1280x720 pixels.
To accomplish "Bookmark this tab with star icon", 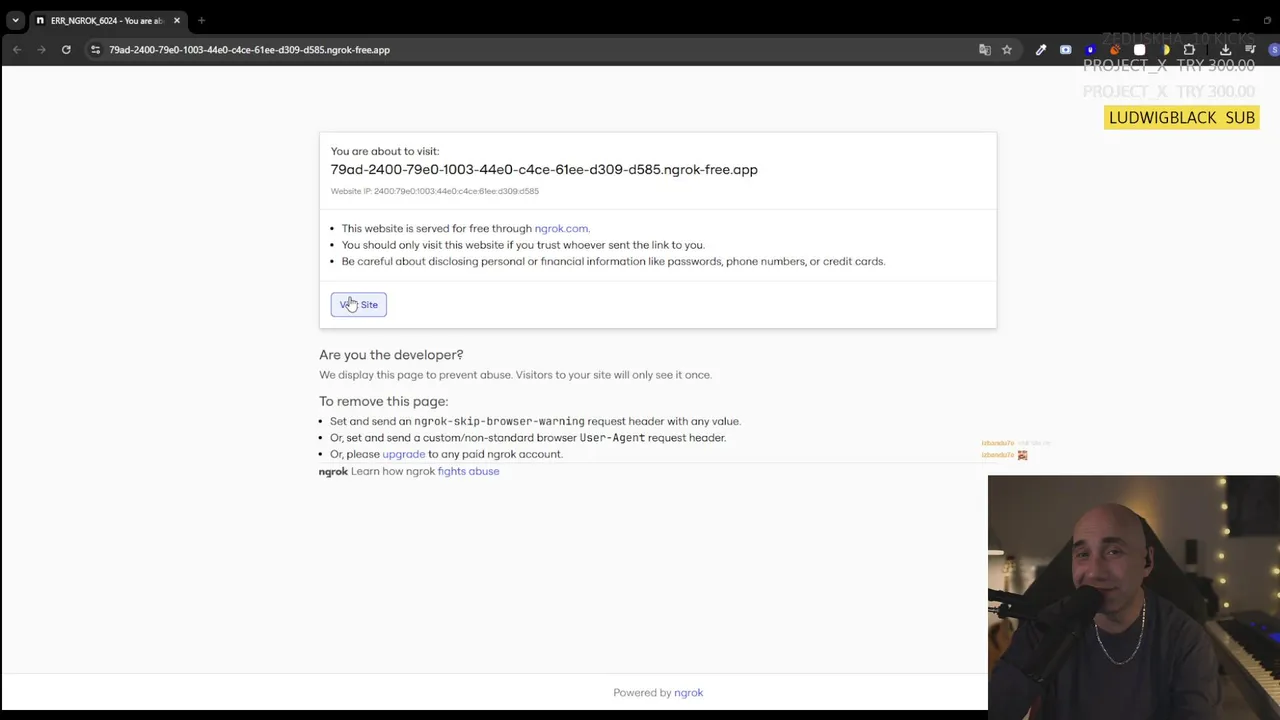I will point(1007,50).
